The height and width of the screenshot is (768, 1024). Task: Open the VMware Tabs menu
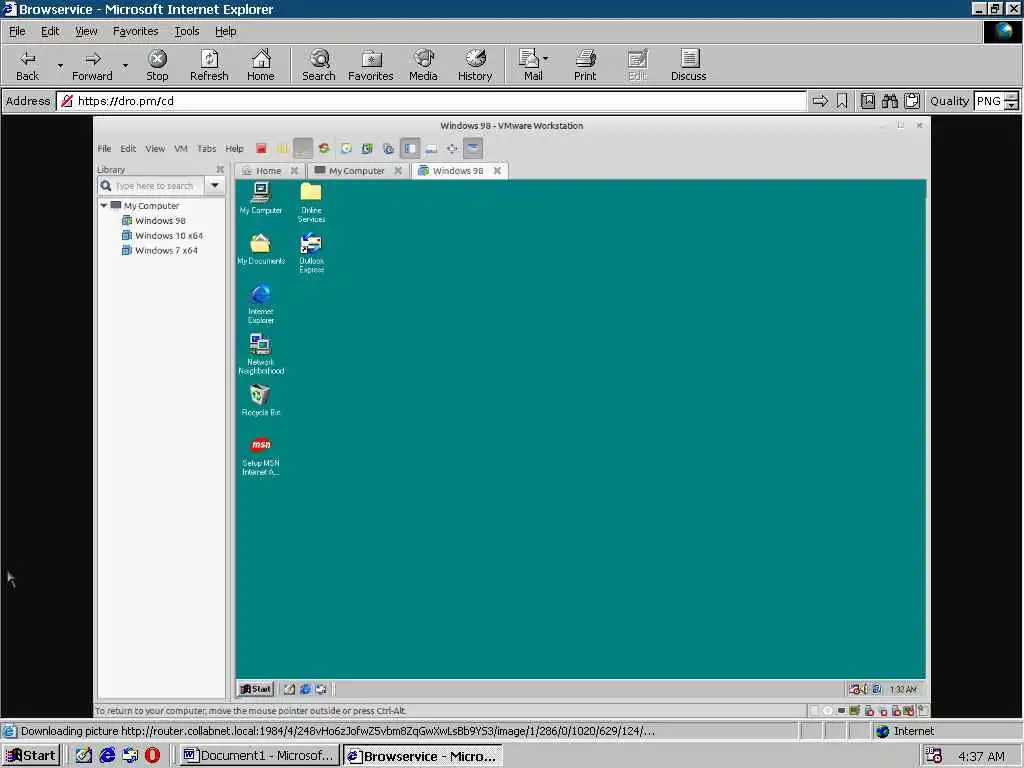coord(206,148)
